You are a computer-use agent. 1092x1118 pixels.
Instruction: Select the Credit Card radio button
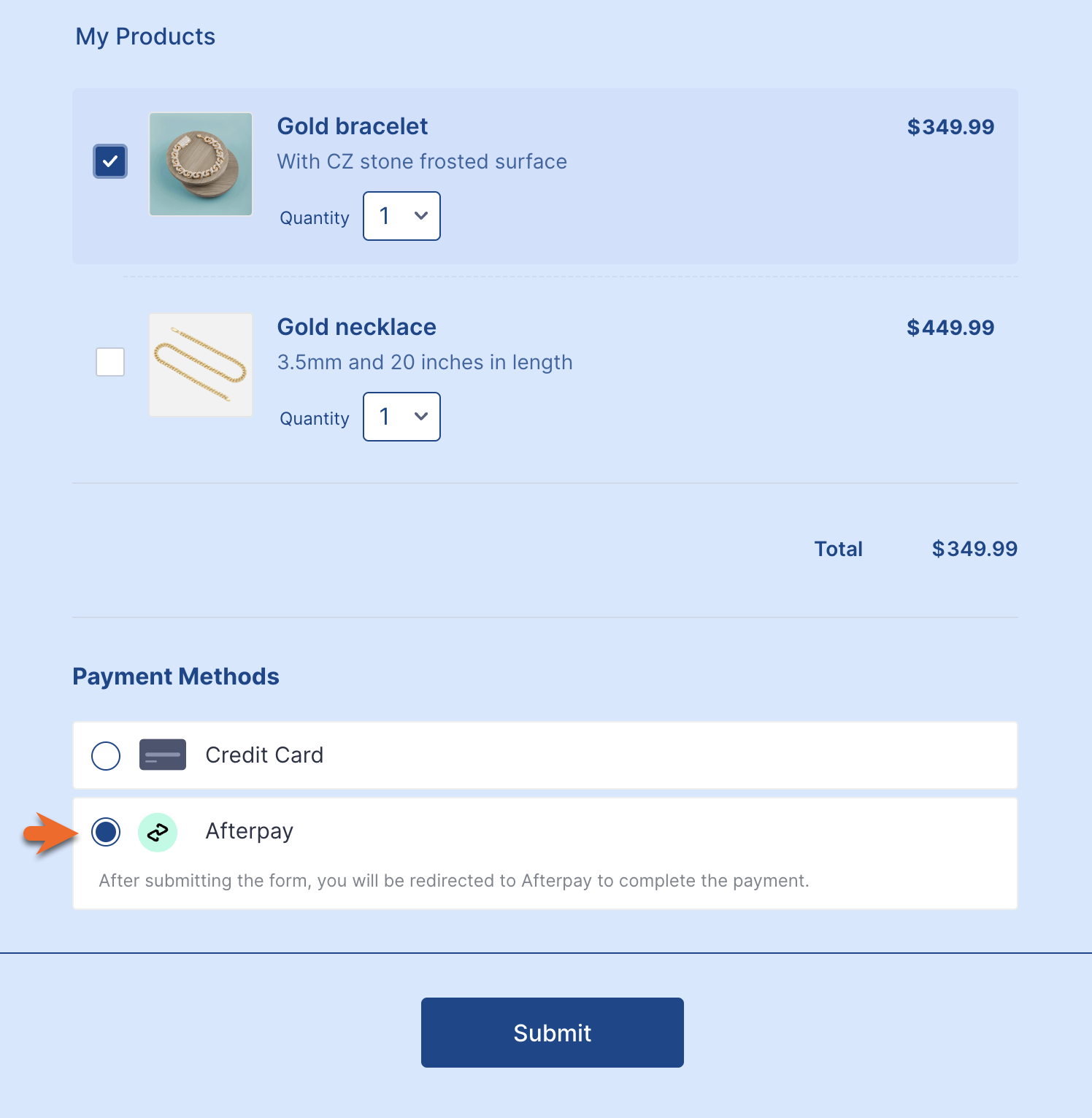pyautogui.click(x=106, y=755)
